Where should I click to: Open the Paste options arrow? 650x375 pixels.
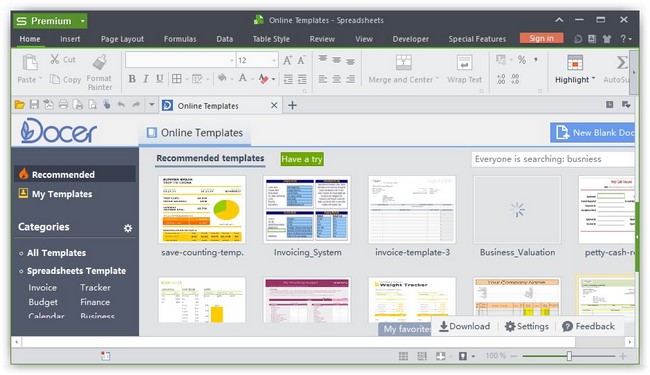pos(40,79)
